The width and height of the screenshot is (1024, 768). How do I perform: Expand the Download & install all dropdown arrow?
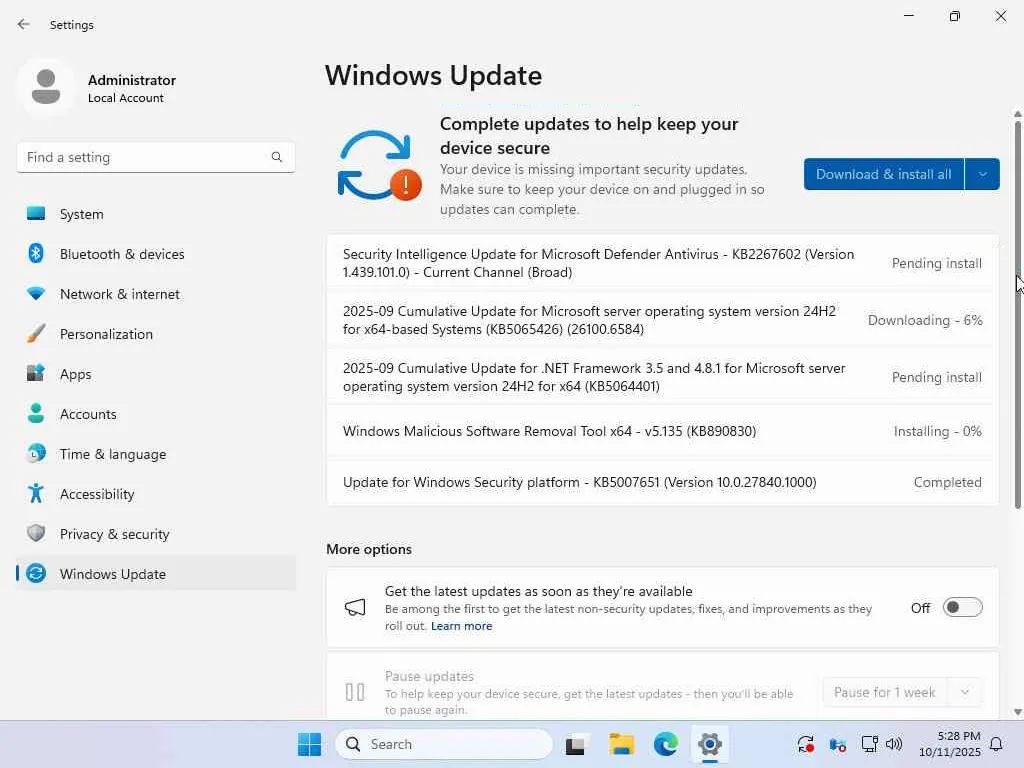(x=982, y=174)
